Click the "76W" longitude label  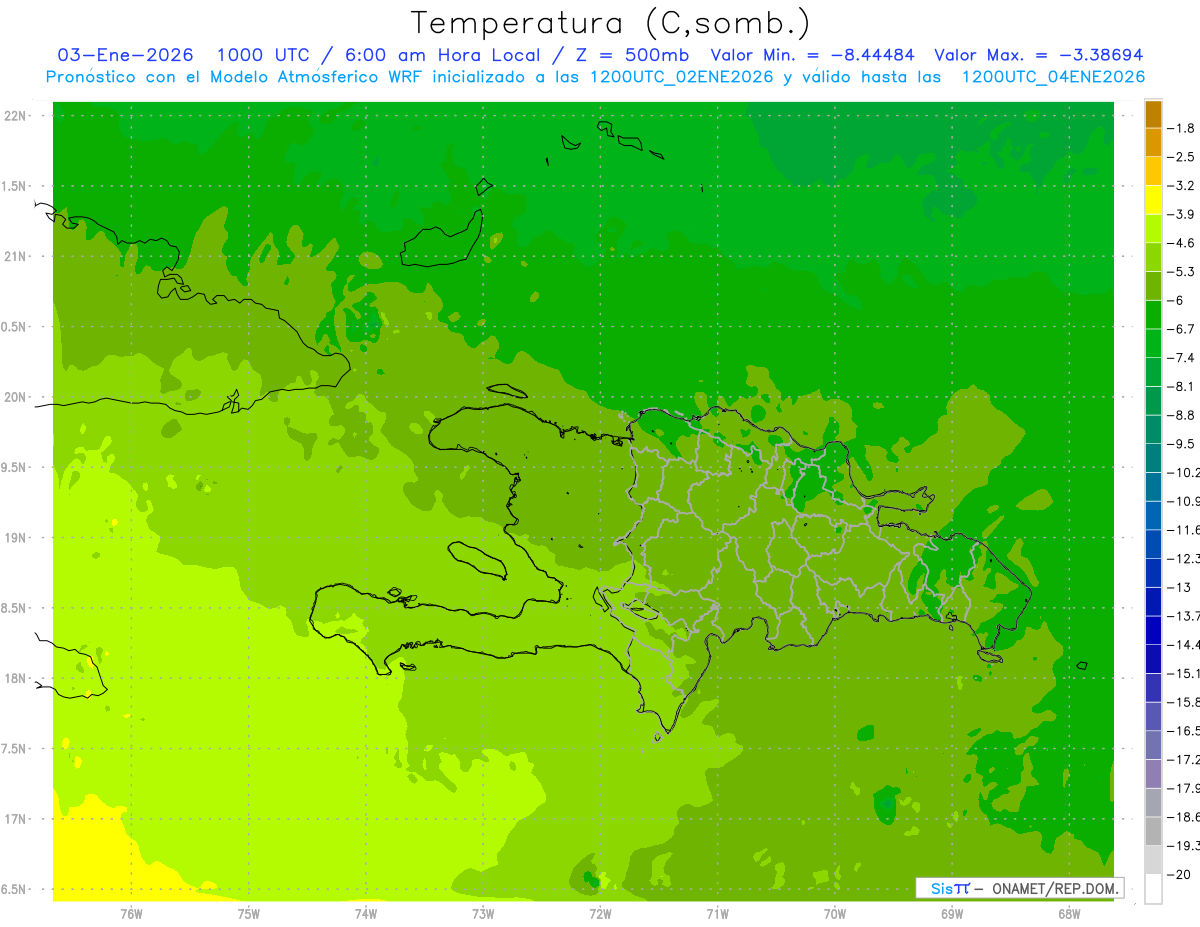click(x=131, y=913)
